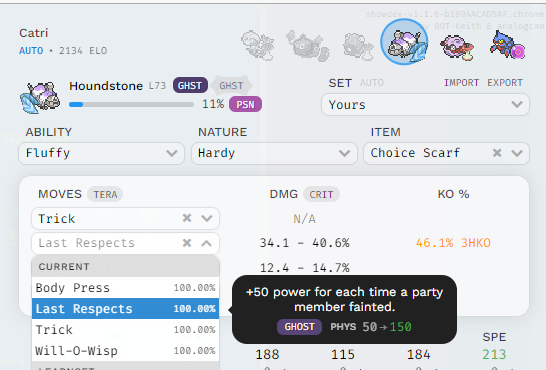Click the 12.4 - 14.7% damage range
This screenshot has width=546, height=370.
coord(305,268)
